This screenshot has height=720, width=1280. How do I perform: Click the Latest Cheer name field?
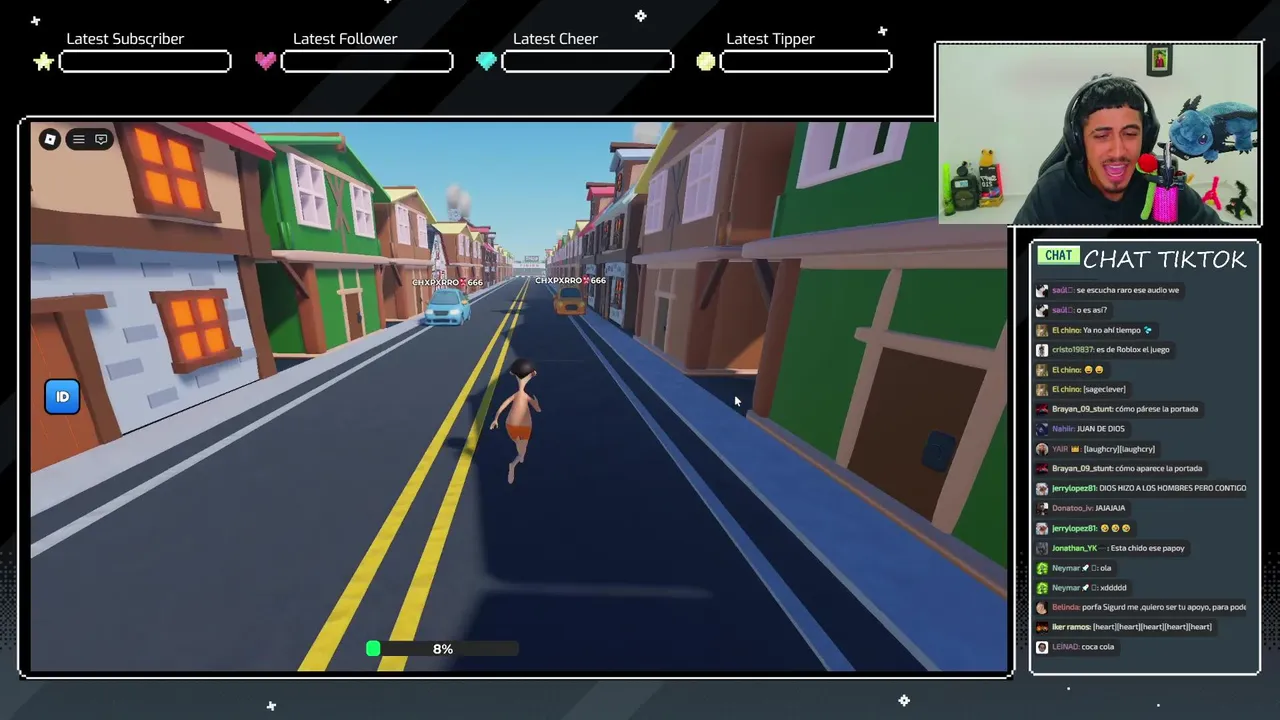point(588,62)
